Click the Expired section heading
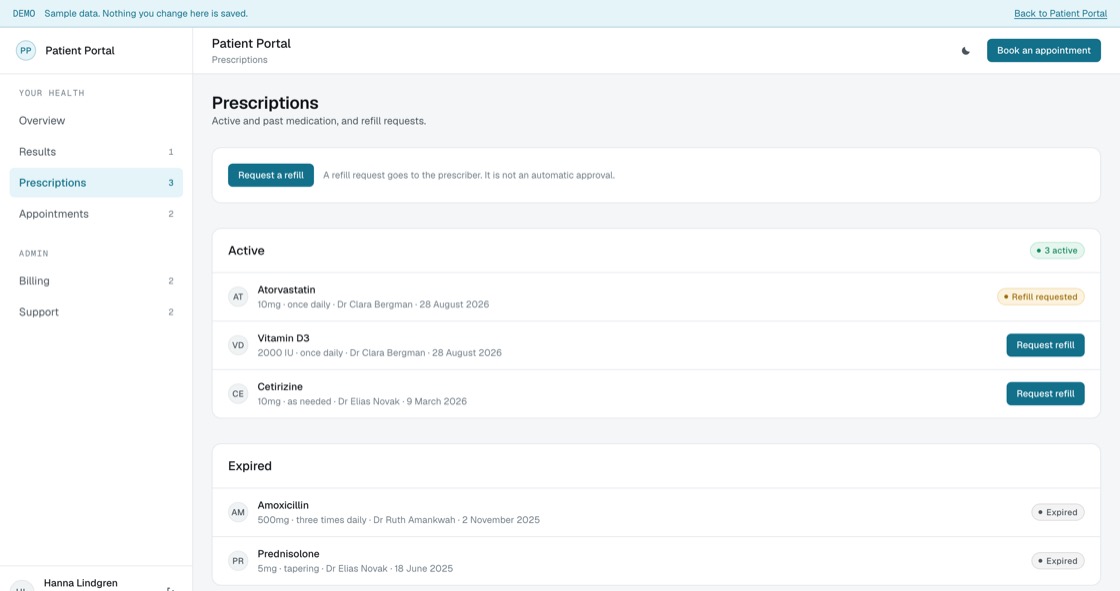Viewport: 1120px width, 591px height. pyautogui.click(x=250, y=466)
